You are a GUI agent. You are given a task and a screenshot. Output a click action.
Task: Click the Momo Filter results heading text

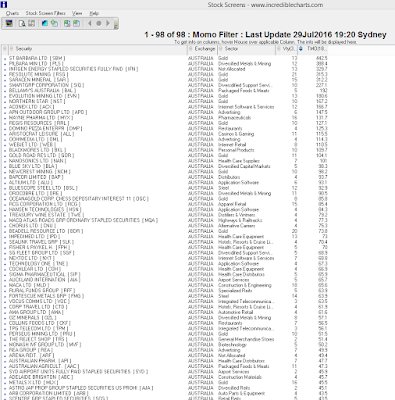coord(265,35)
